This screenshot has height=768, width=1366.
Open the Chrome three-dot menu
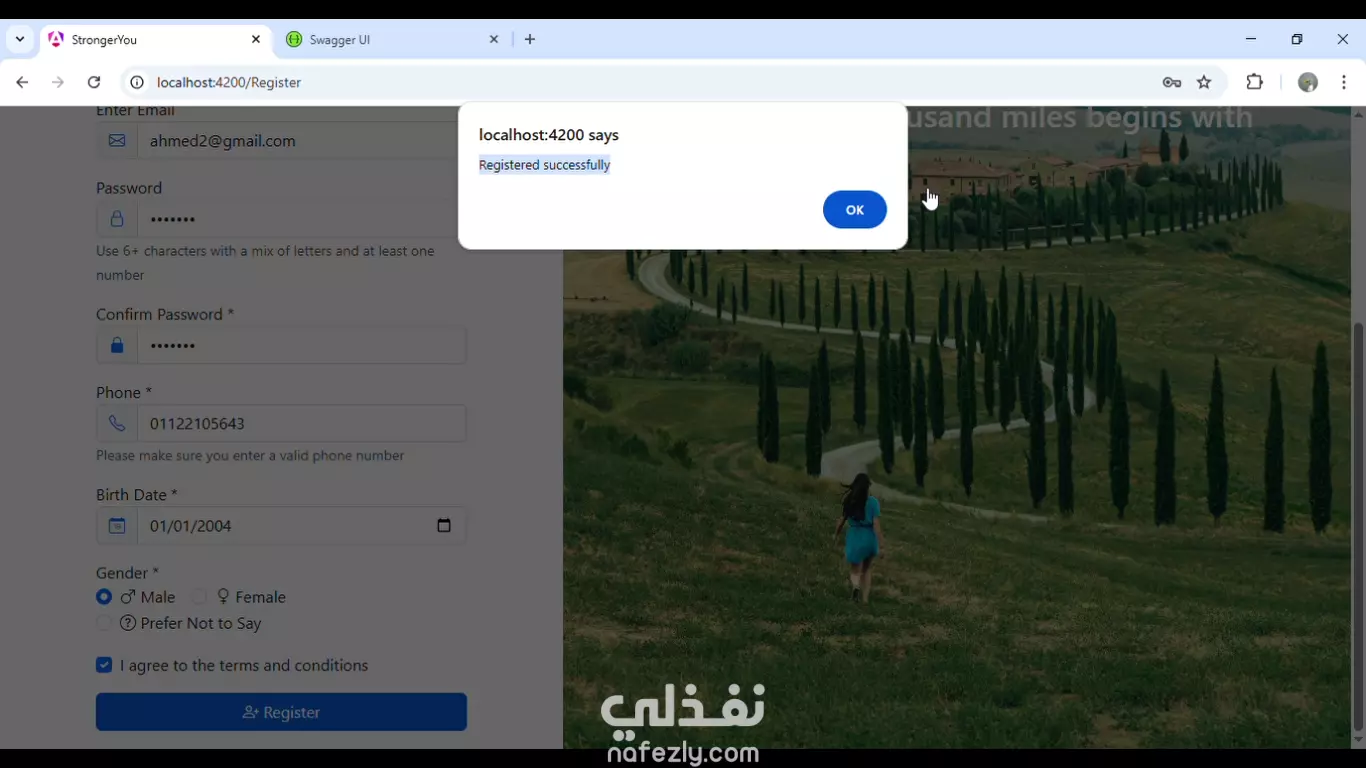click(1344, 82)
